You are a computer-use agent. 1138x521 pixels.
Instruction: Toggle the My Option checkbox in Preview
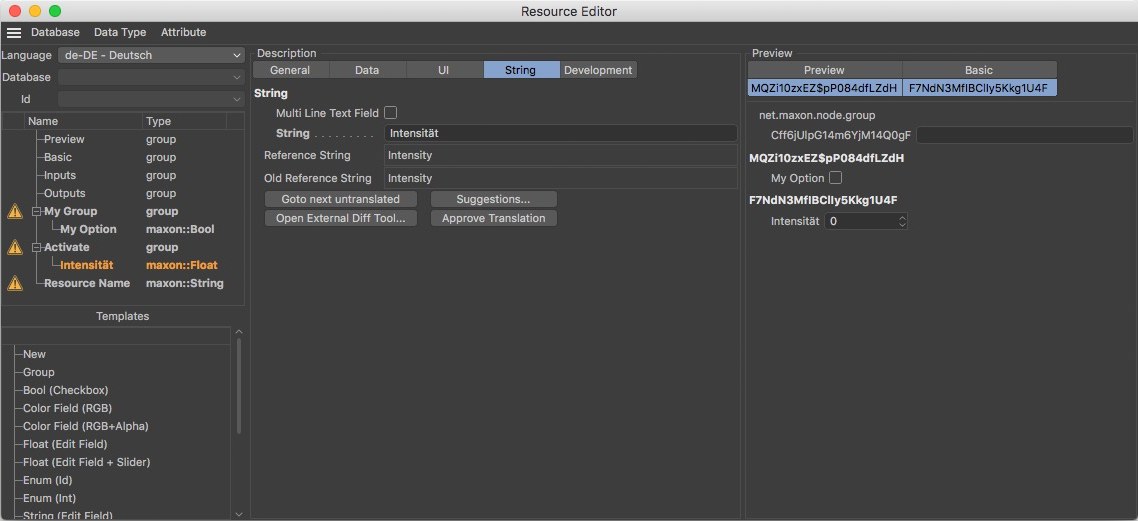click(x=836, y=178)
